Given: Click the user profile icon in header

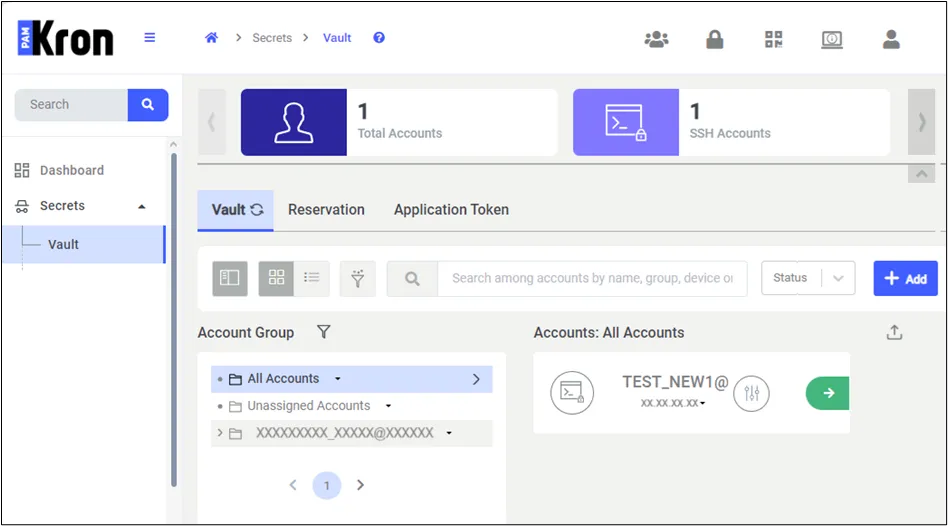Looking at the screenshot, I should tap(891, 39).
